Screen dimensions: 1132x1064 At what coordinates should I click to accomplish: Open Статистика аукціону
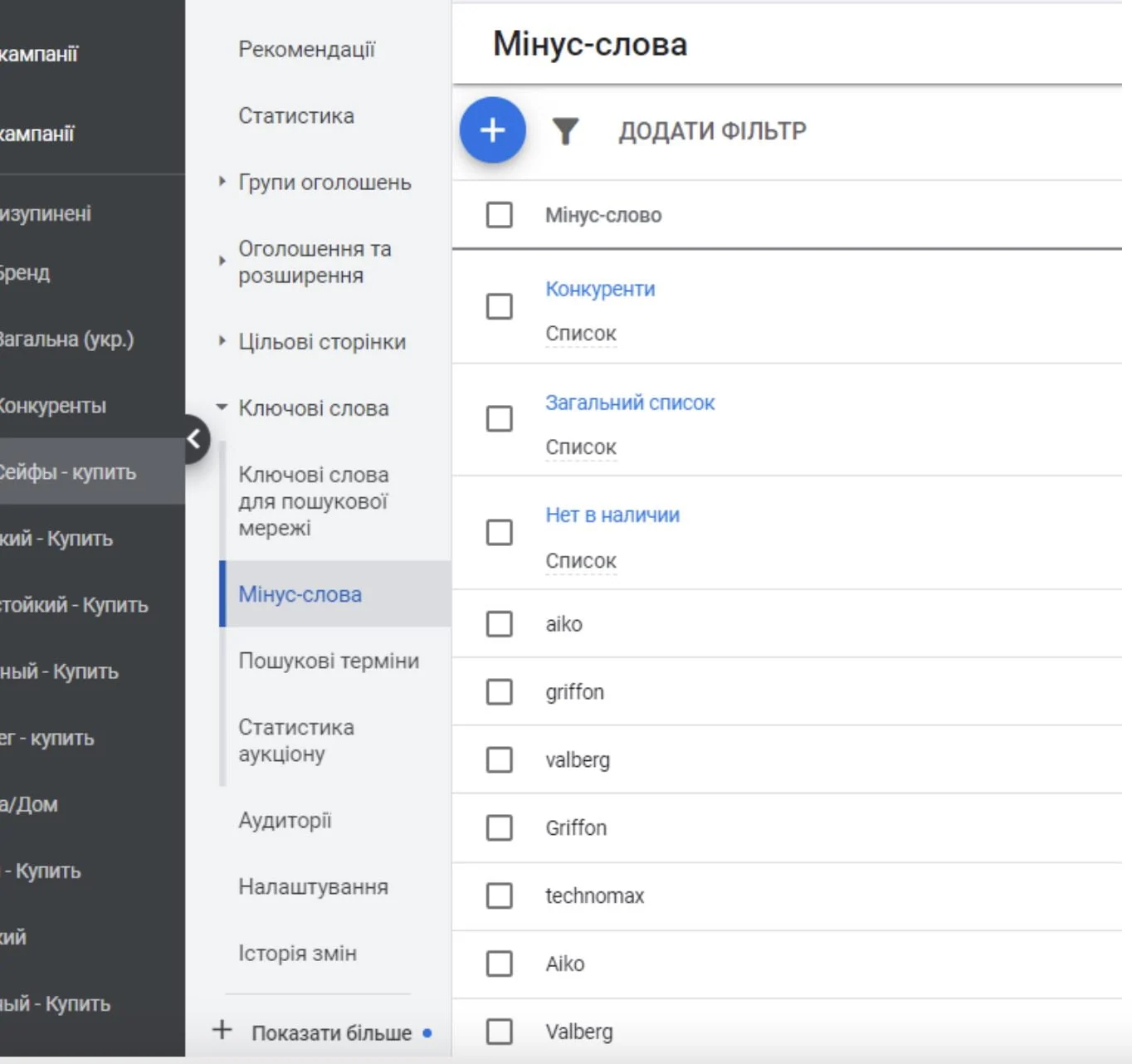(296, 740)
